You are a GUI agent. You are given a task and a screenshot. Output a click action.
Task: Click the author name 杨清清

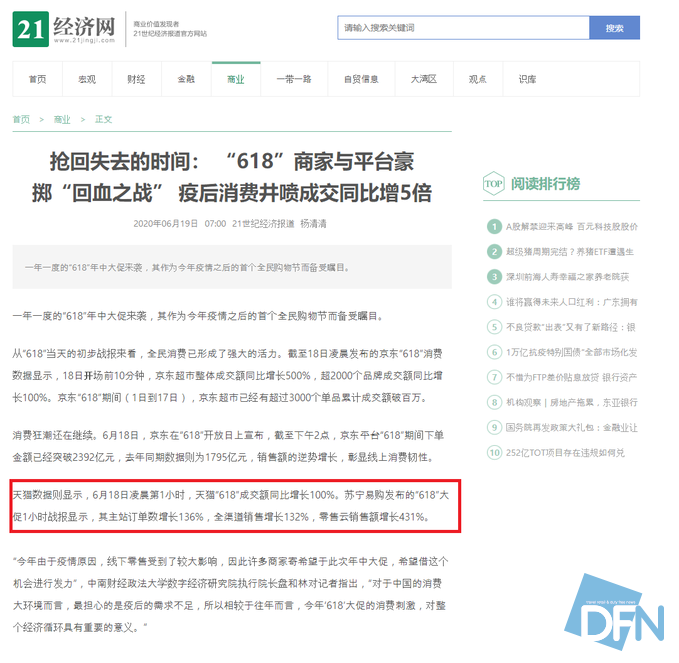tap(314, 223)
